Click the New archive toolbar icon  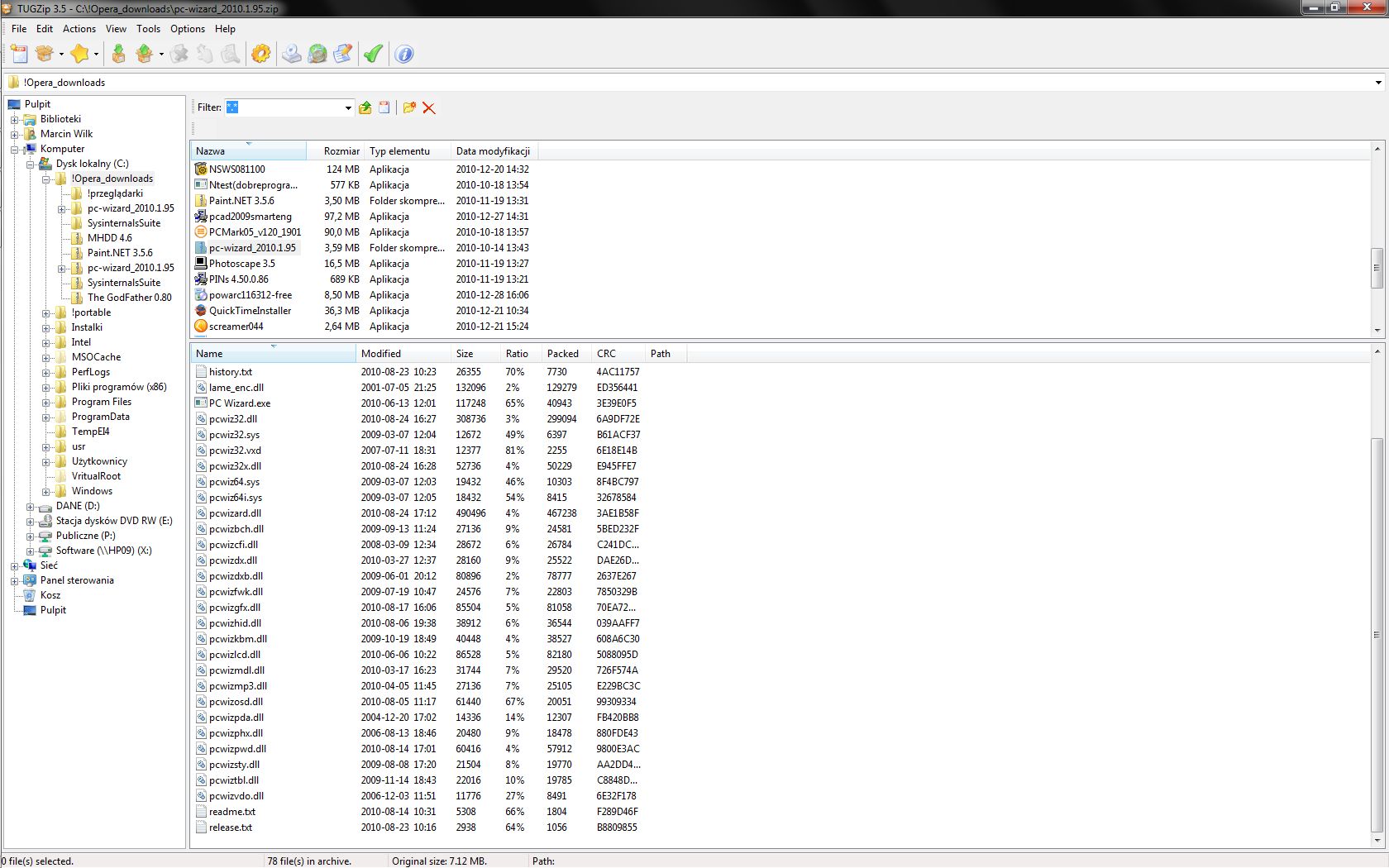point(20,54)
